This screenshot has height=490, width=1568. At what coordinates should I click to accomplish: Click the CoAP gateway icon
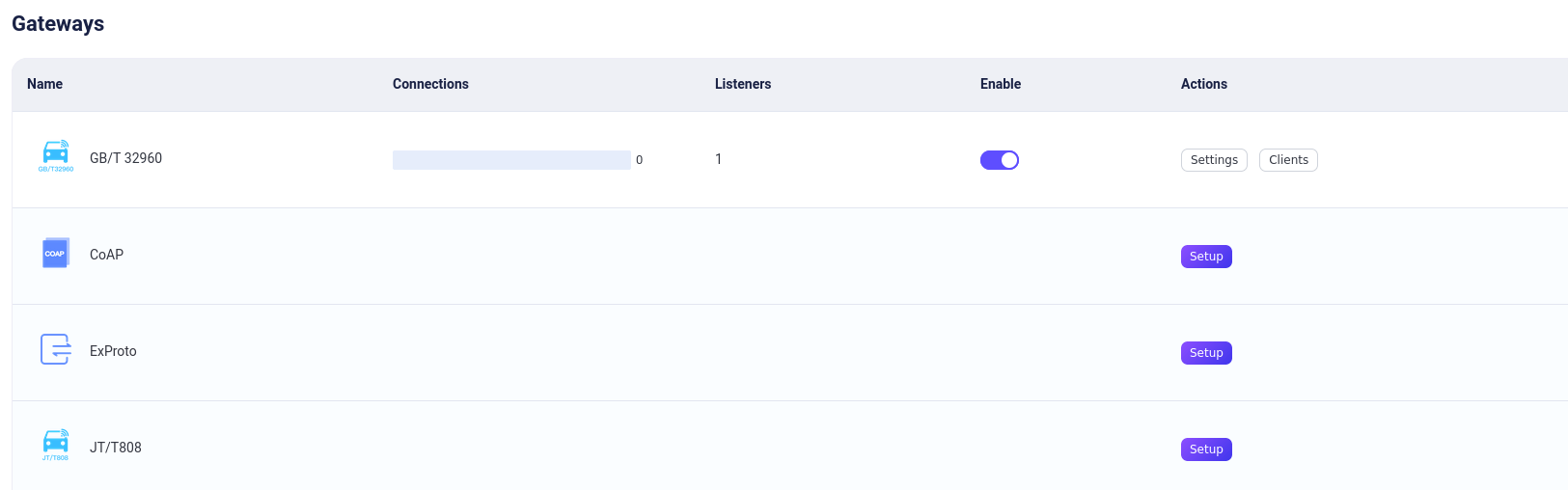pos(56,253)
